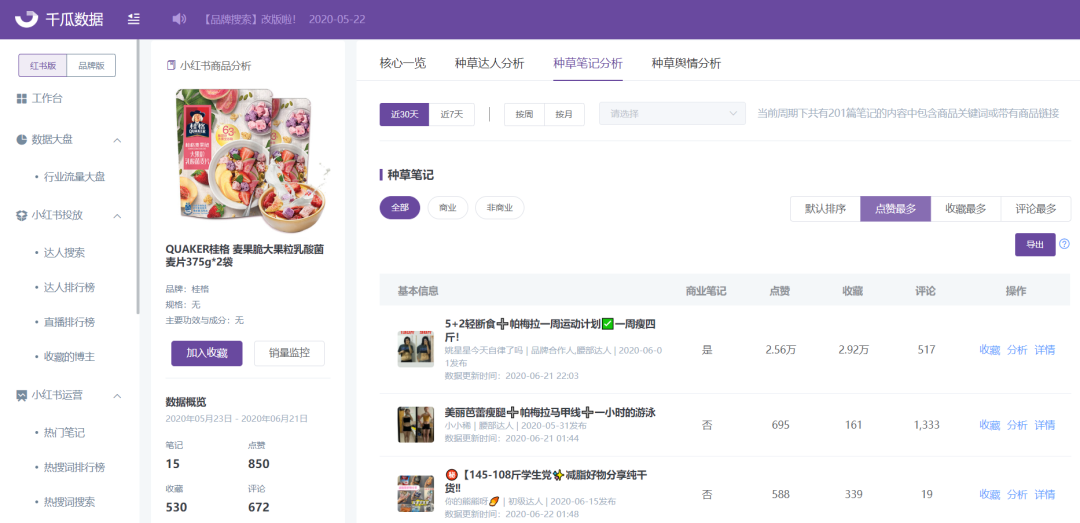Image resolution: width=1080 pixels, height=523 pixels.
Task: Click 收藏 link for 5+2轻断食 note
Action: 990,350
